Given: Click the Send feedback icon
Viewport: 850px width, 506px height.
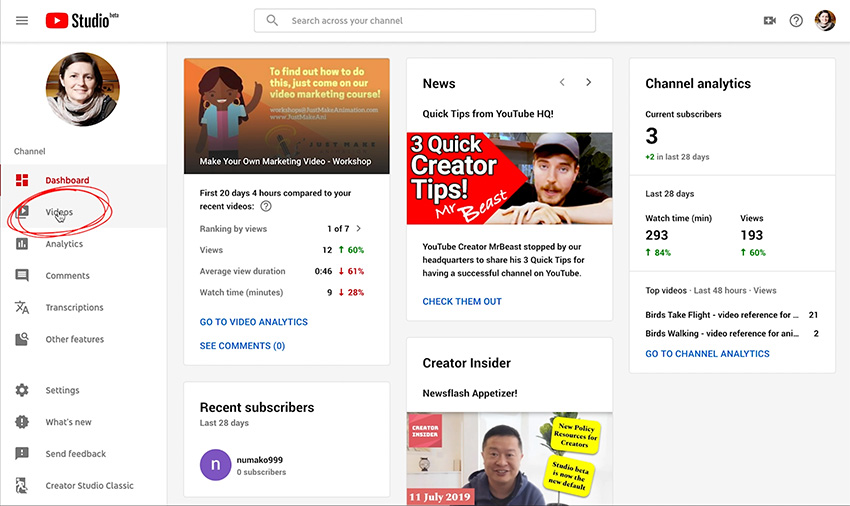Looking at the screenshot, I should [22, 453].
